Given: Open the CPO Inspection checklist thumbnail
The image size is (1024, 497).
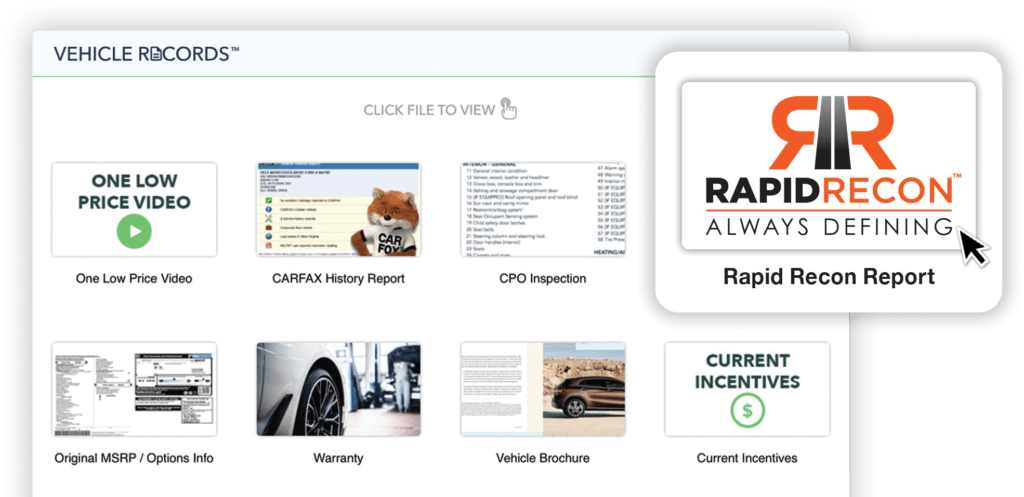Looking at the screenshot, I should (x=543, y=210).
